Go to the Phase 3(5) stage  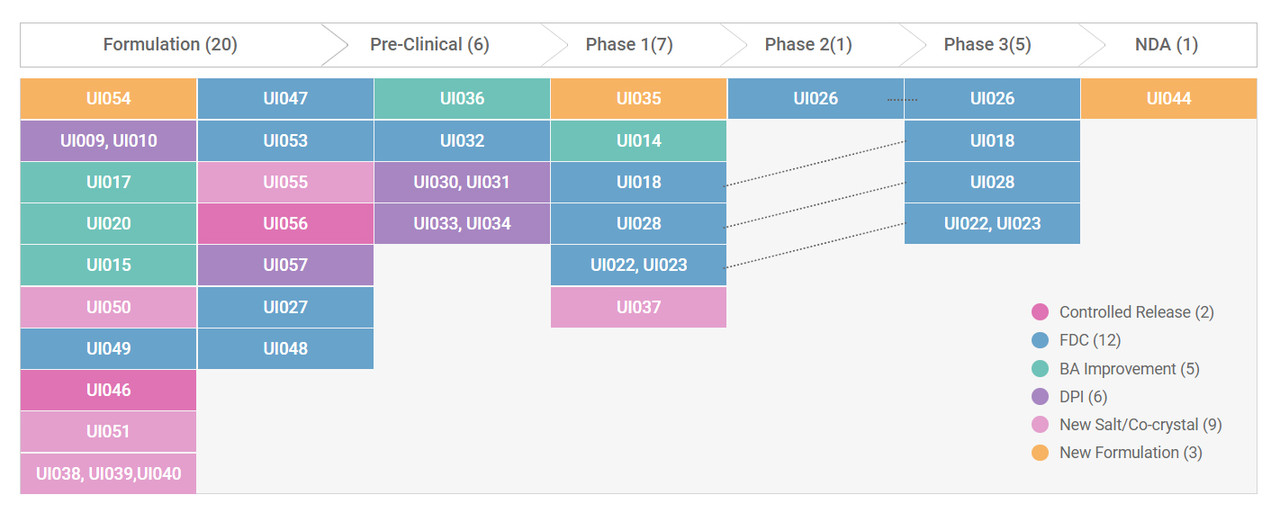click(x=987, y=45)
